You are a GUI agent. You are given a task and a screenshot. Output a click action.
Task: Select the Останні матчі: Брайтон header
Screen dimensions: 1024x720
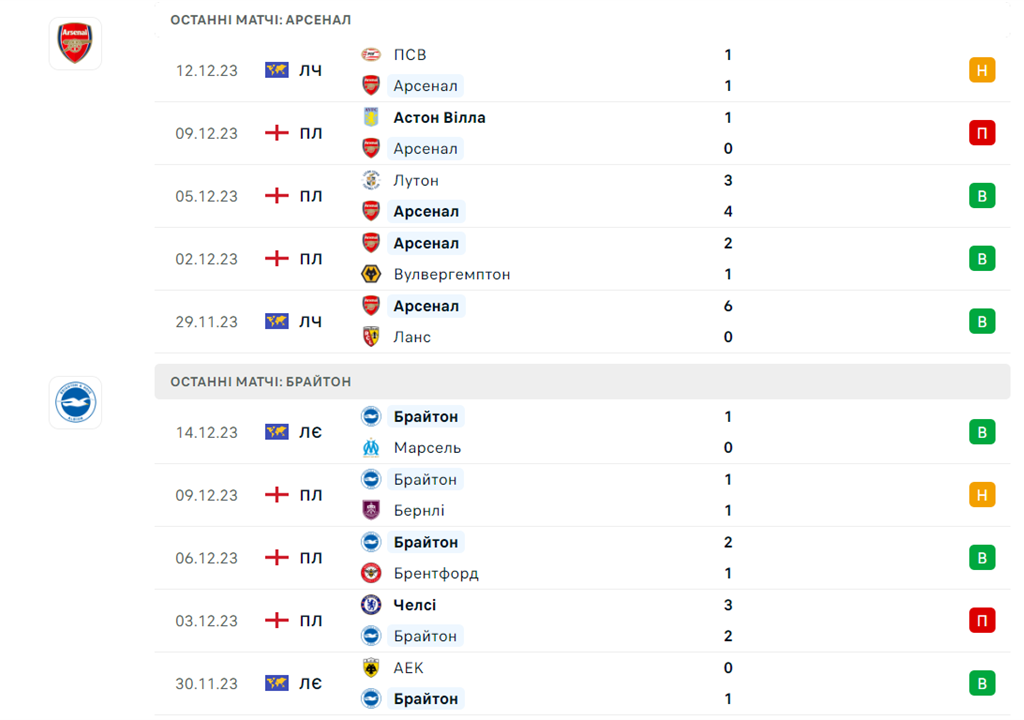tap(260, 382)
